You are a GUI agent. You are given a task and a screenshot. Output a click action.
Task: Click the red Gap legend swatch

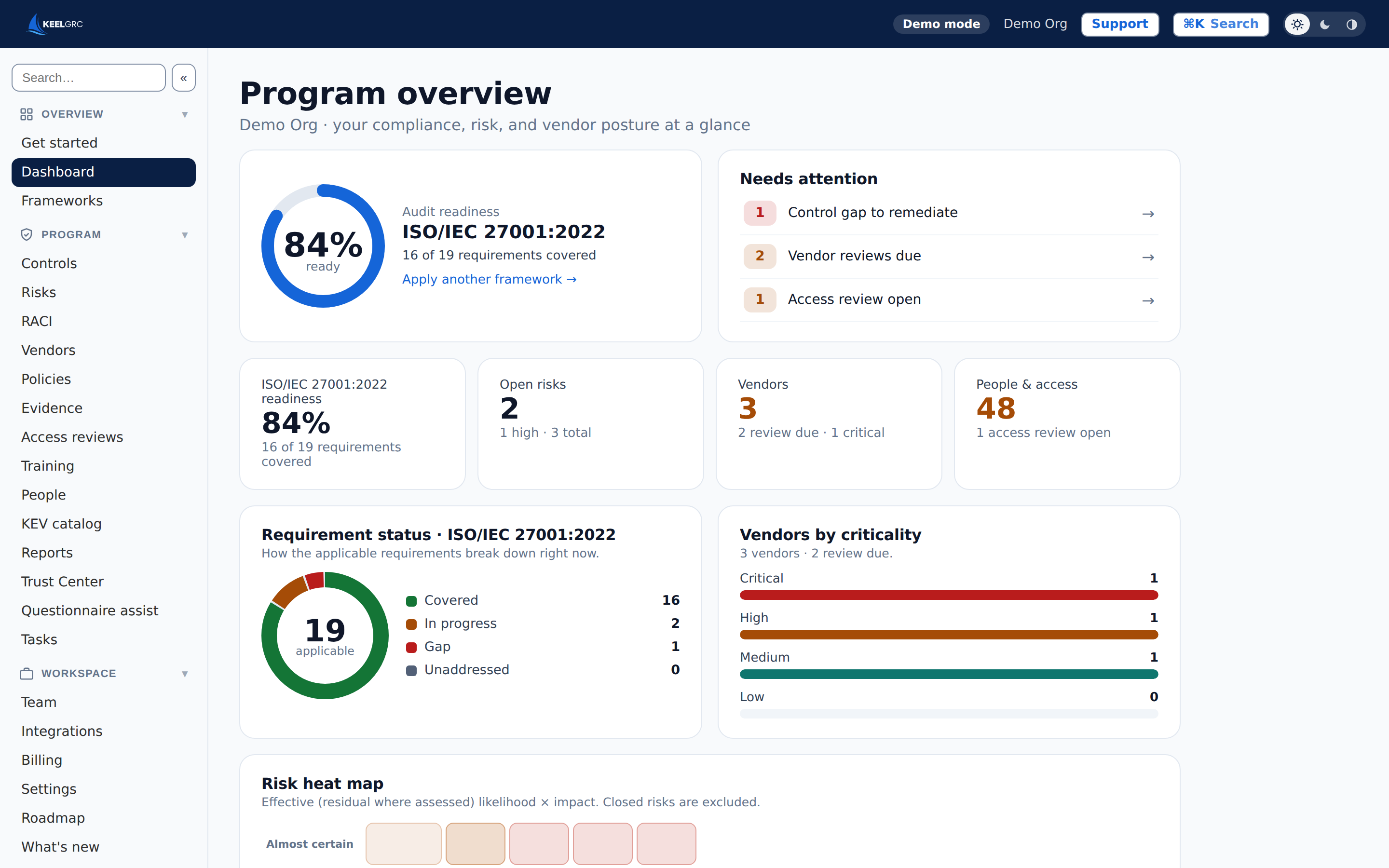[411, 648]
